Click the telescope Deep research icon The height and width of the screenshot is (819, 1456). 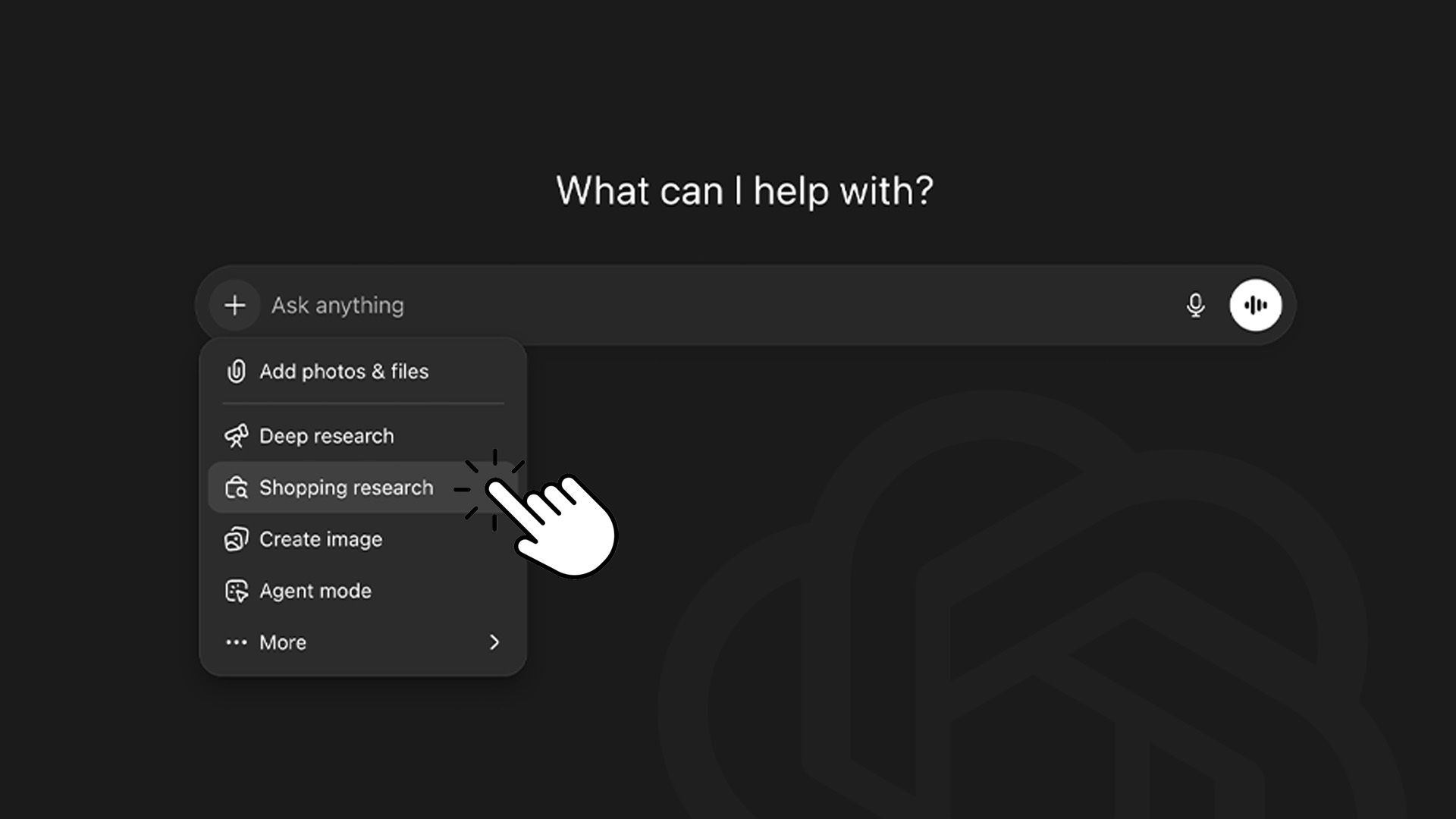coord(237,436)
